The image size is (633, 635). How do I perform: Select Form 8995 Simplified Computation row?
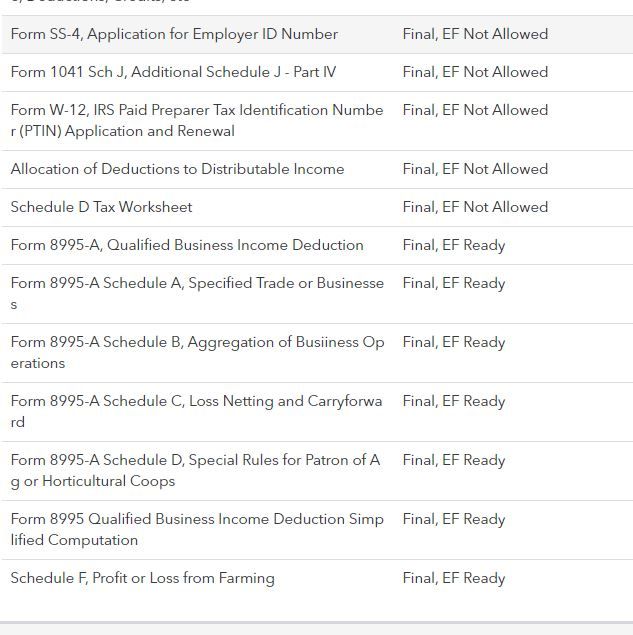point(317,530)
